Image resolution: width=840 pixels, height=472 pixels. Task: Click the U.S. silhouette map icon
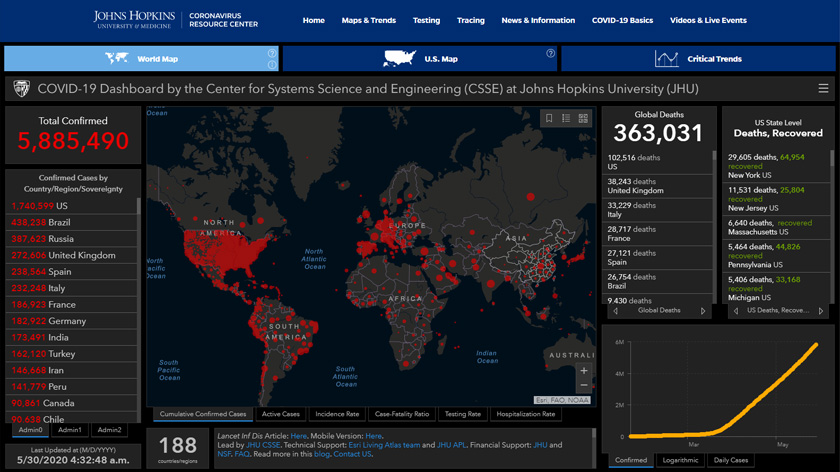tap(400, 58)
